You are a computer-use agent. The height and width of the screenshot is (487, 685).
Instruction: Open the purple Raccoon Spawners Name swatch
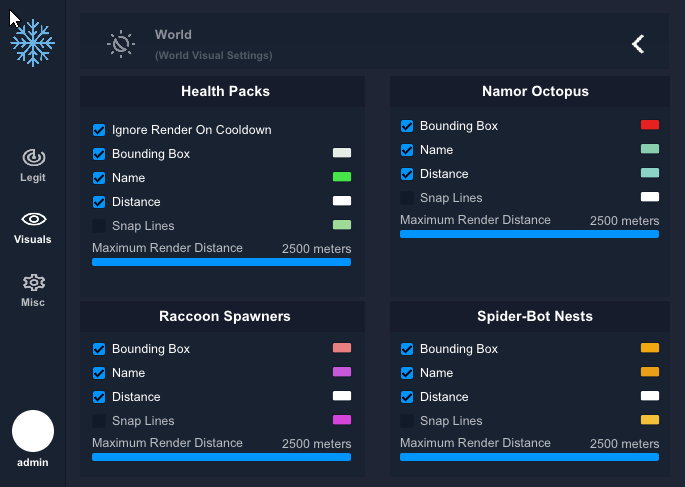(x=342, y=372)
